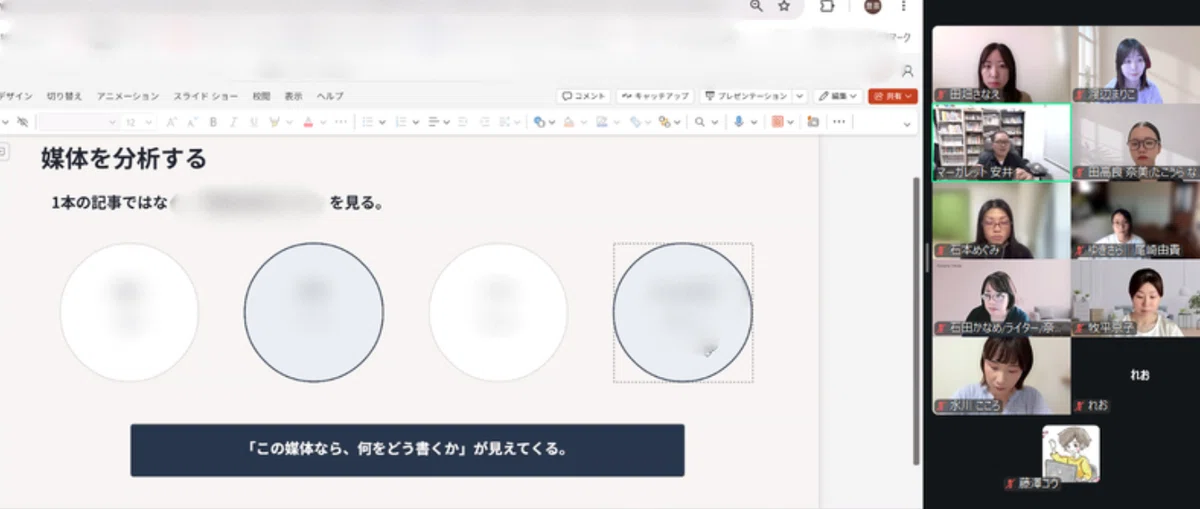The width and height of the screenshot is (1200, 509).
Task: Expand the bulleted list dropdown
Action: (382, 122)
